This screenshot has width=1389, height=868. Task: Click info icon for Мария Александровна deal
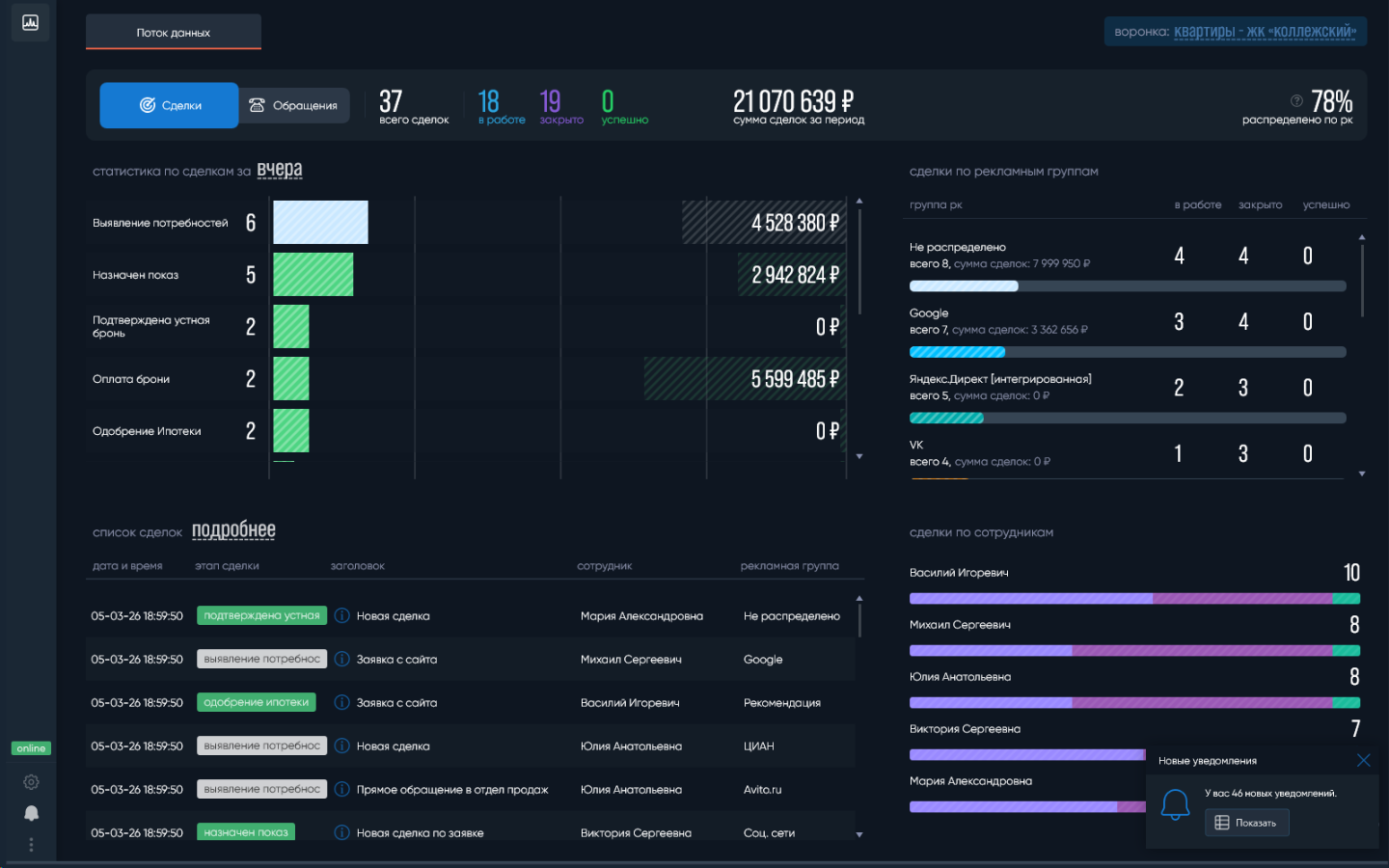coord(341,615)
